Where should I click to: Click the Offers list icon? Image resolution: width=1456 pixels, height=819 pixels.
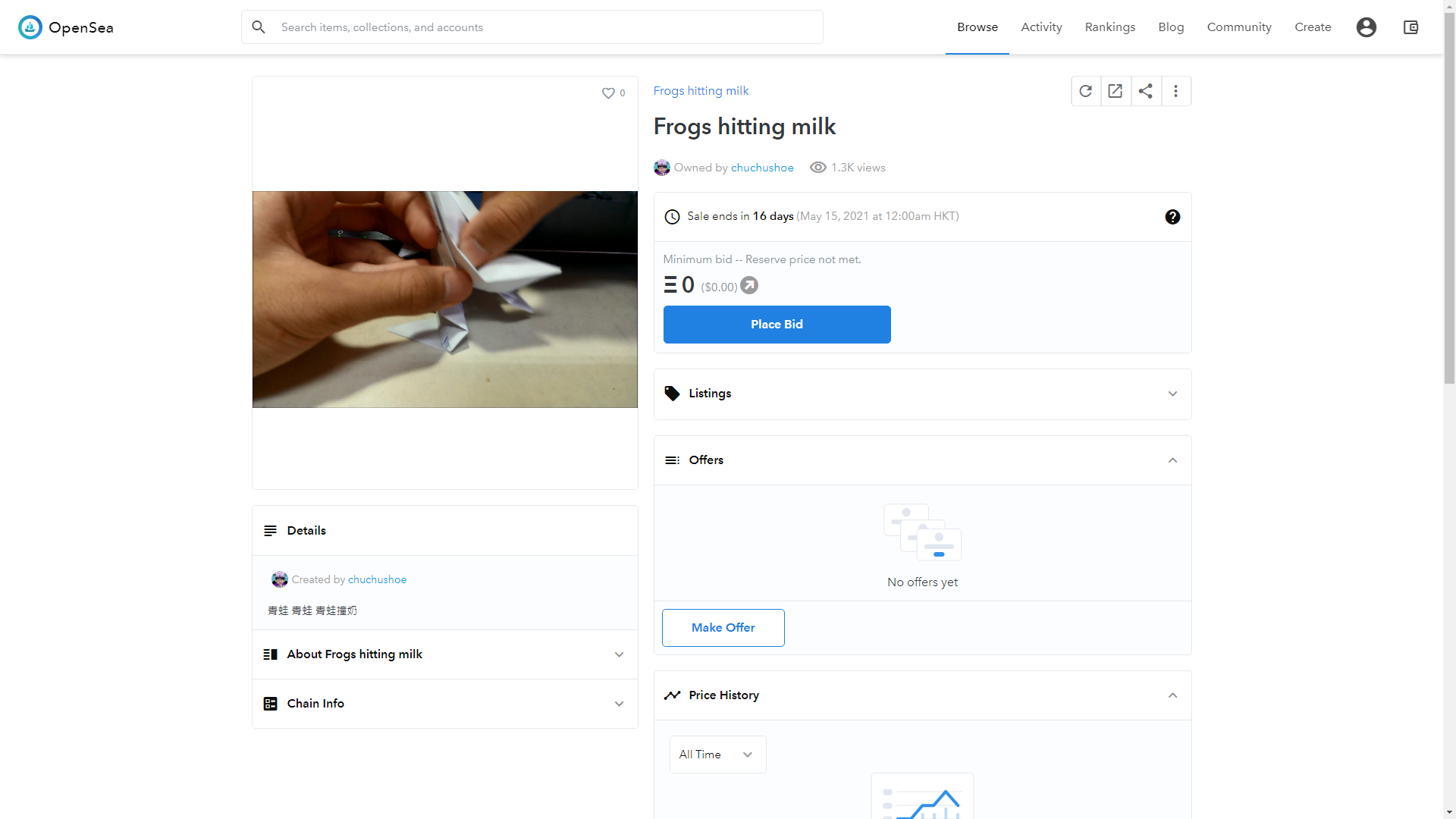click(672, 460)
